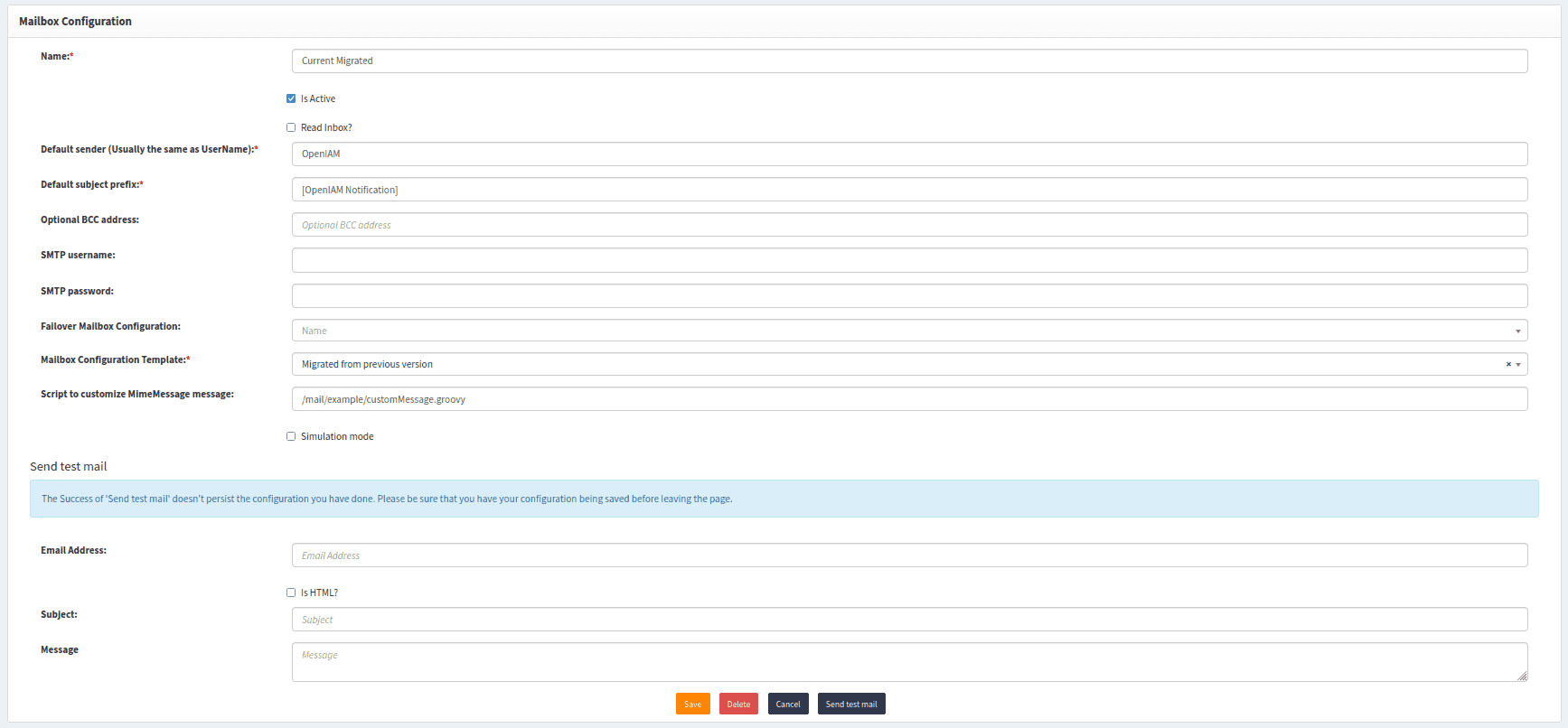This screenshot has width=1568, height=728.
Task: Click Send test mail button
Action: click(850, 704)
